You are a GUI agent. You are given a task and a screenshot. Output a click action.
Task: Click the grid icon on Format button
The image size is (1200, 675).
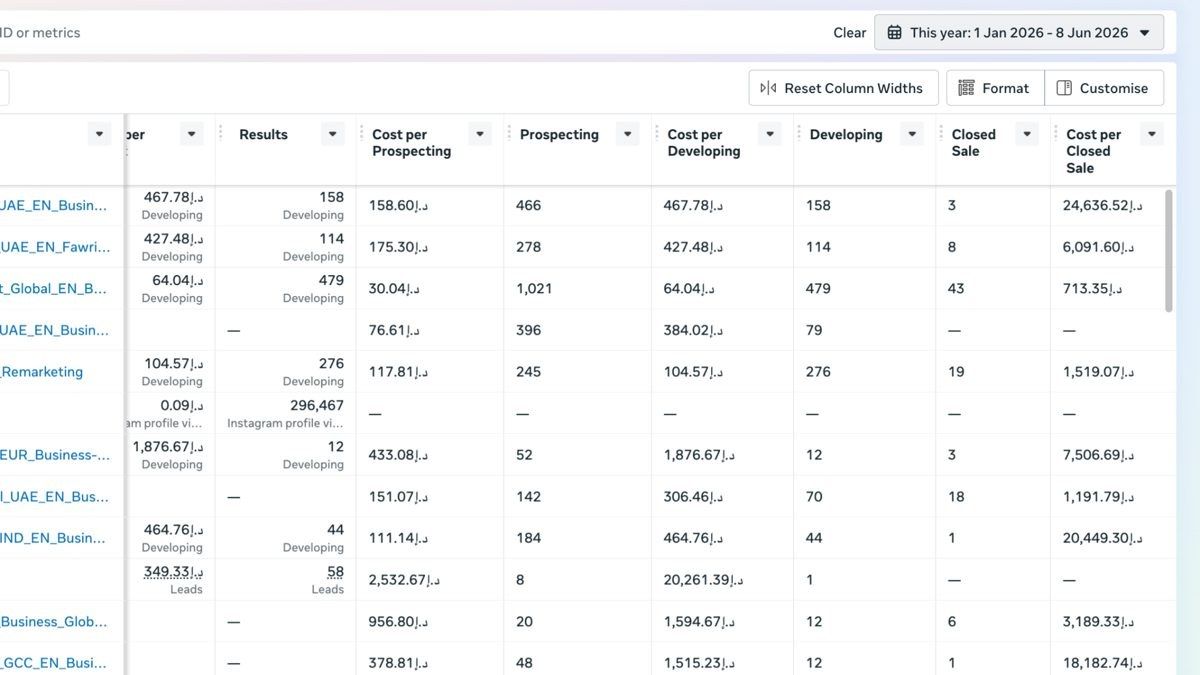coord(966,88)
